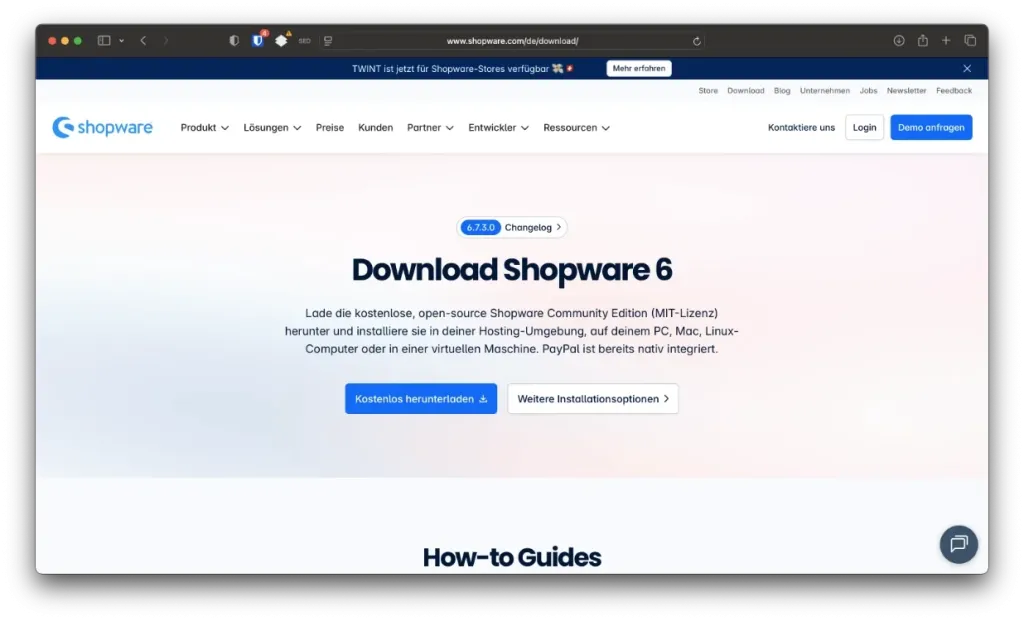Click the Shopware logo

click(x=102, y=127)
